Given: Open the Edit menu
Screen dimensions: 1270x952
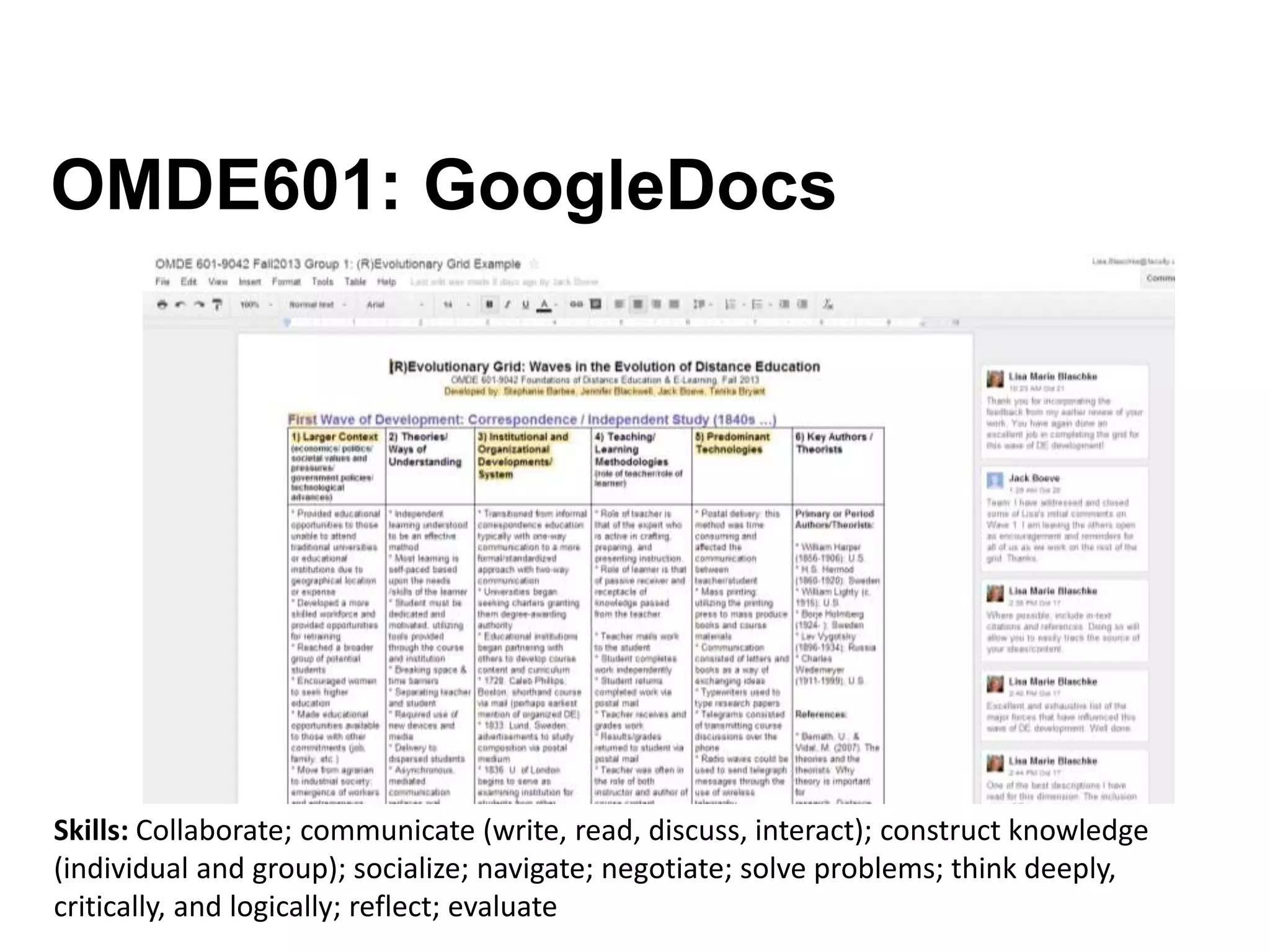Looking at the screenshot, I should pyautogui.click(x=189, y=282).
